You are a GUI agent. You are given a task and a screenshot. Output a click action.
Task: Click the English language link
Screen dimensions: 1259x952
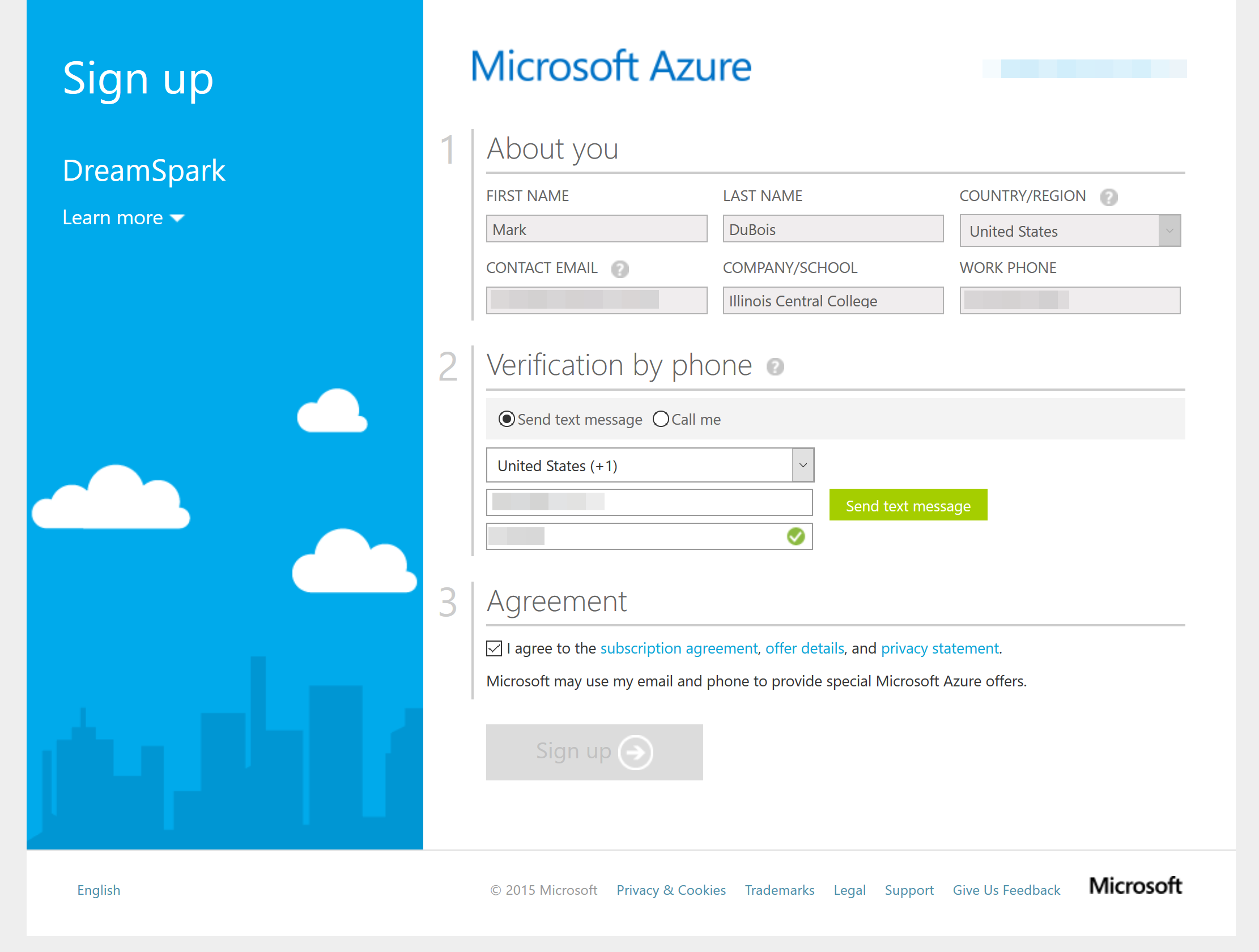click(x=99, y=890)
